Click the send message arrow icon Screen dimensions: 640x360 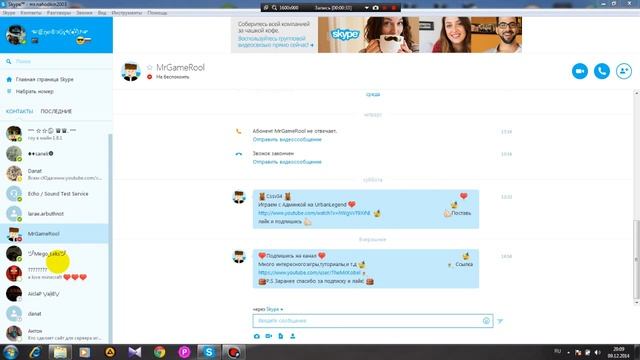tap(500, 321)
